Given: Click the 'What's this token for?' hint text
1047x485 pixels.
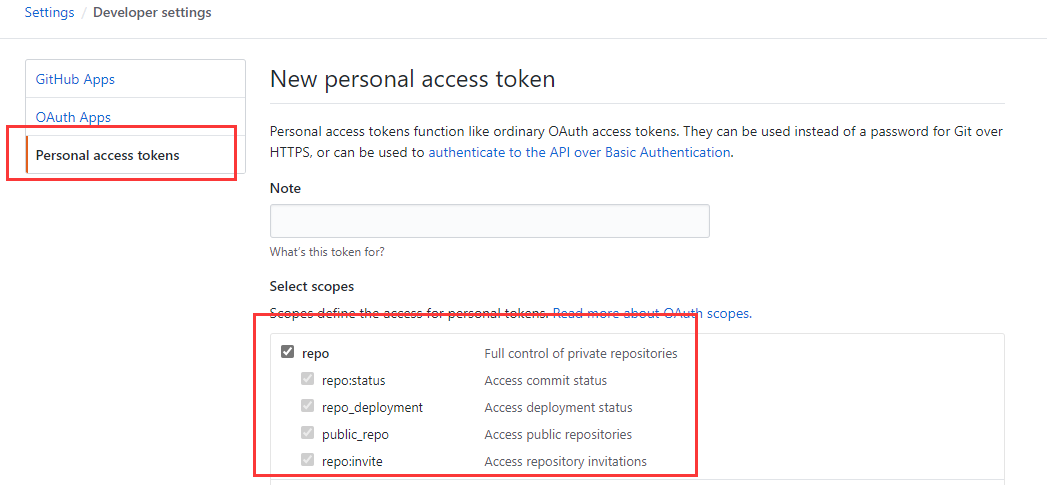Looking at the screenshot, I should click(327, 252).
